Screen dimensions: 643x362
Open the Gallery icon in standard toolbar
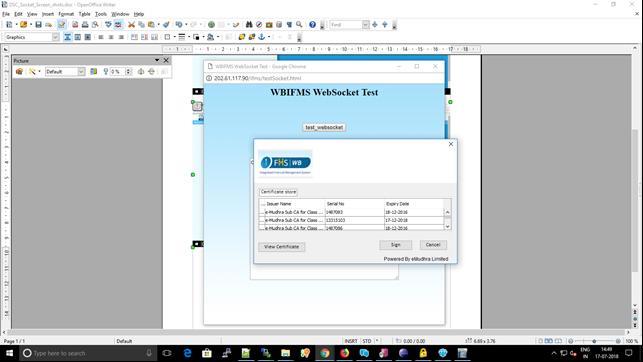pyautogui.click(x=269, y=25)
